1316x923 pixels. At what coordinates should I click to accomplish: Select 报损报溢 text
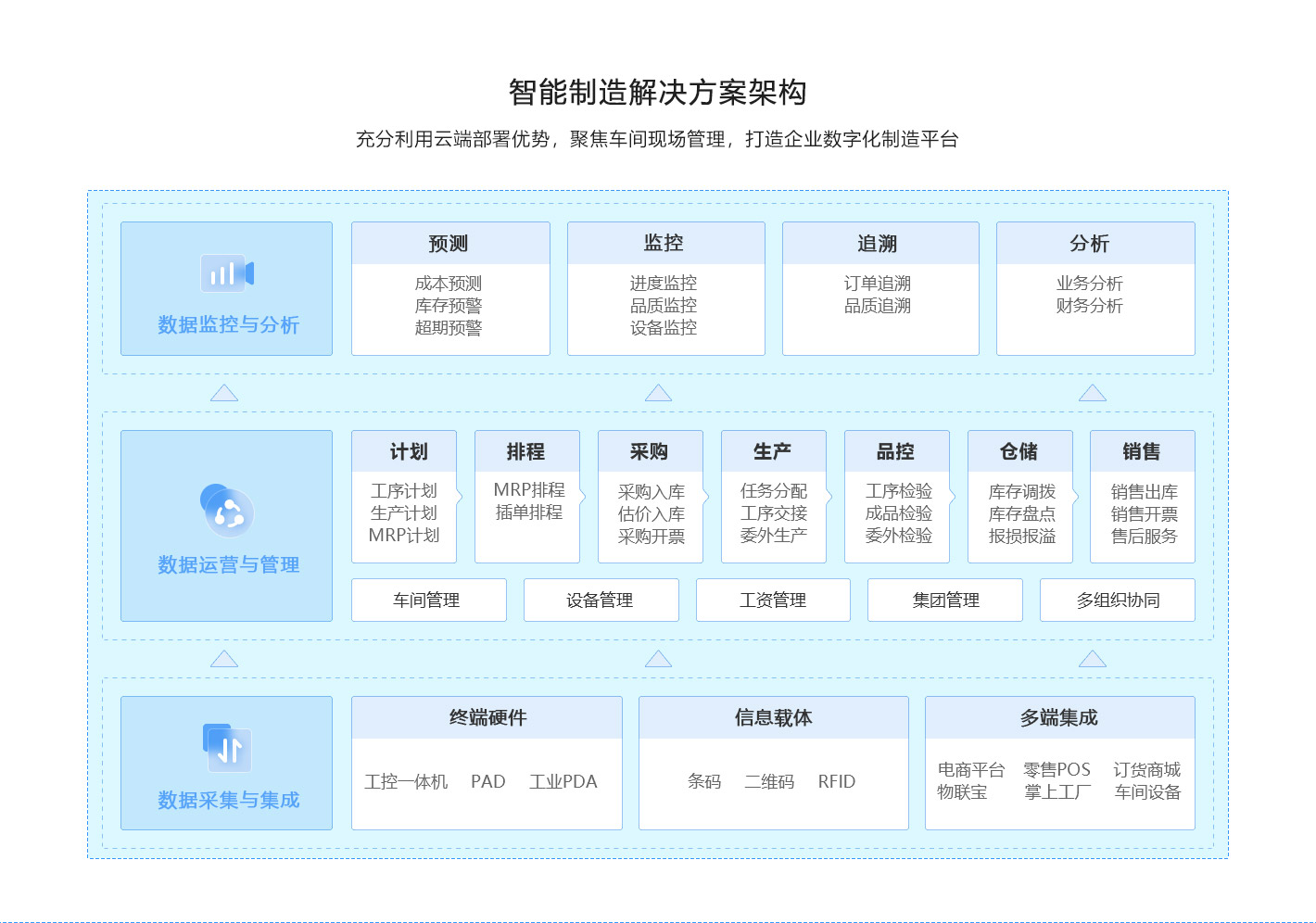pos(1022,537)
